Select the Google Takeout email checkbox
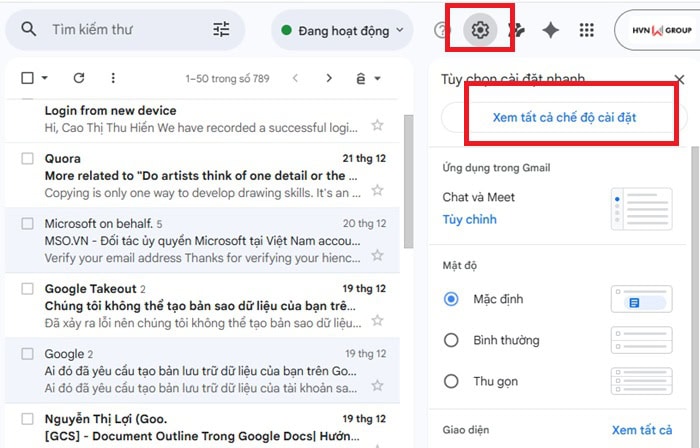 pos(27,289)
